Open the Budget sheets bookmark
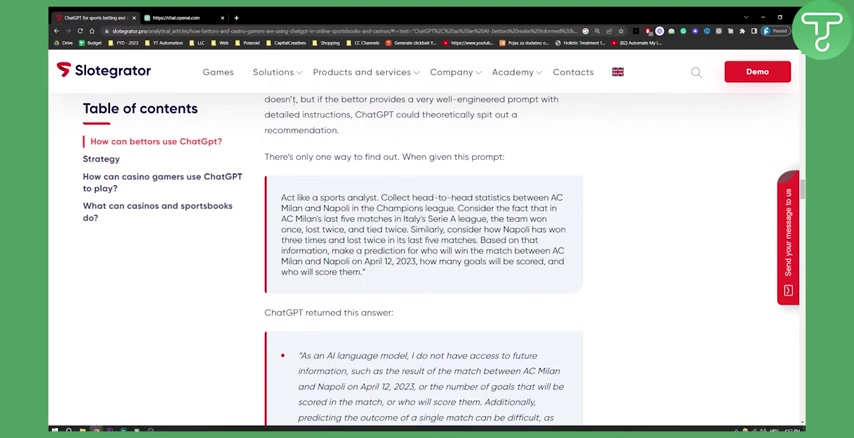This screenshot has width=854, height=438. click(90, 42)
